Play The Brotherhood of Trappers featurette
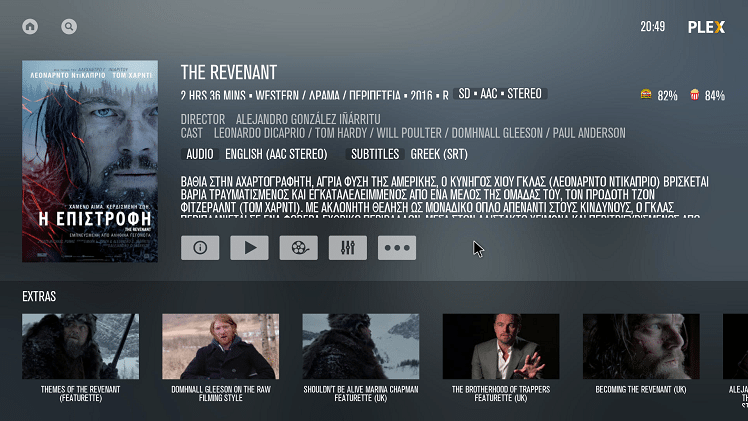Viewport: 748px width, 421px height. 501,347
